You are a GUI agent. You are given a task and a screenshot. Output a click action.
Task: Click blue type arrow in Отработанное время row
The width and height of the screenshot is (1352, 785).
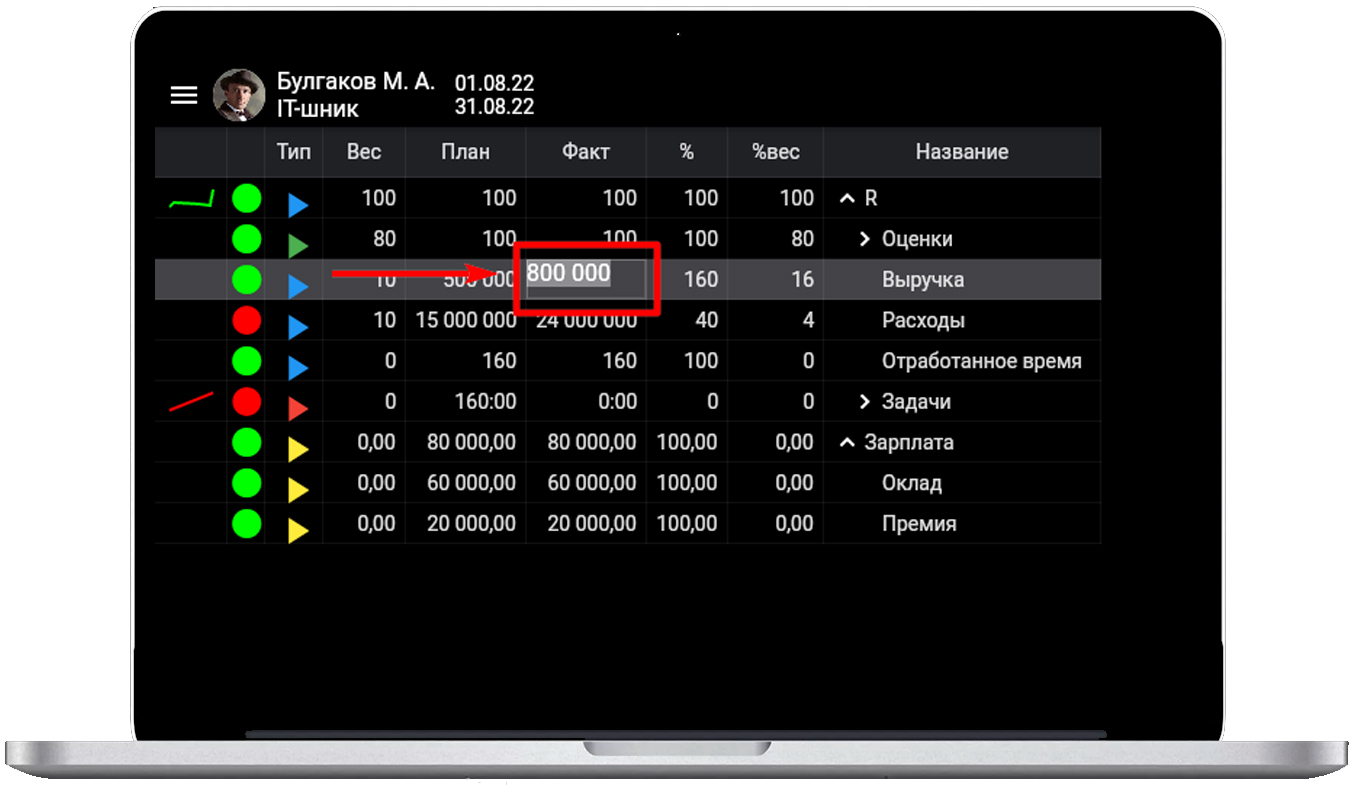[298, 368]
